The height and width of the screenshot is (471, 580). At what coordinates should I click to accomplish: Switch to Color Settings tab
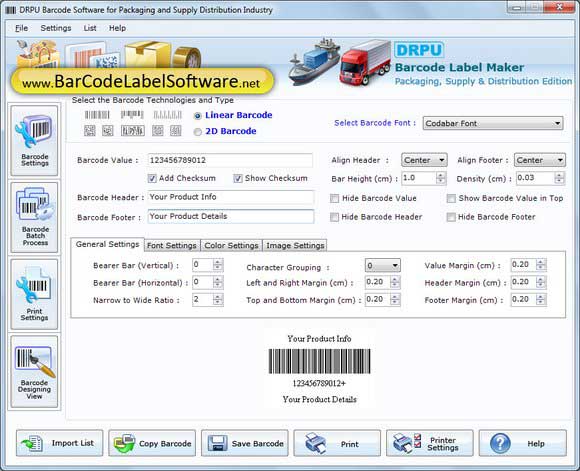(x=231, y=245)
